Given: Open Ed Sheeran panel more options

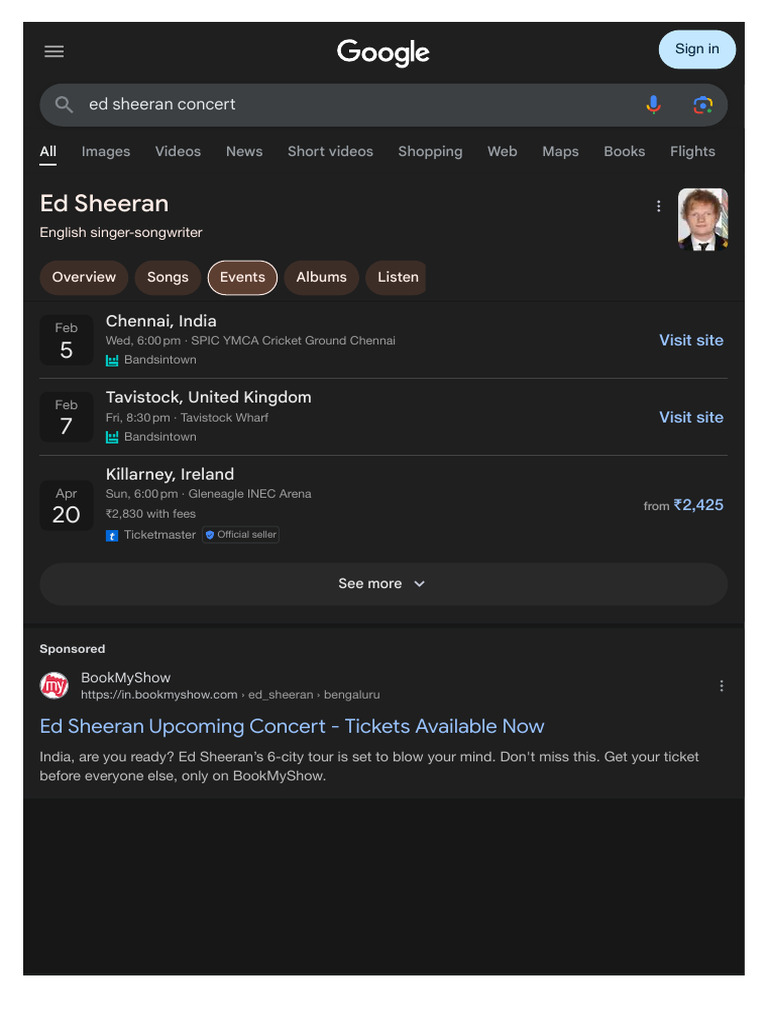Looking at the screenshot, I should pyautogui.click(x=658, y=206).
